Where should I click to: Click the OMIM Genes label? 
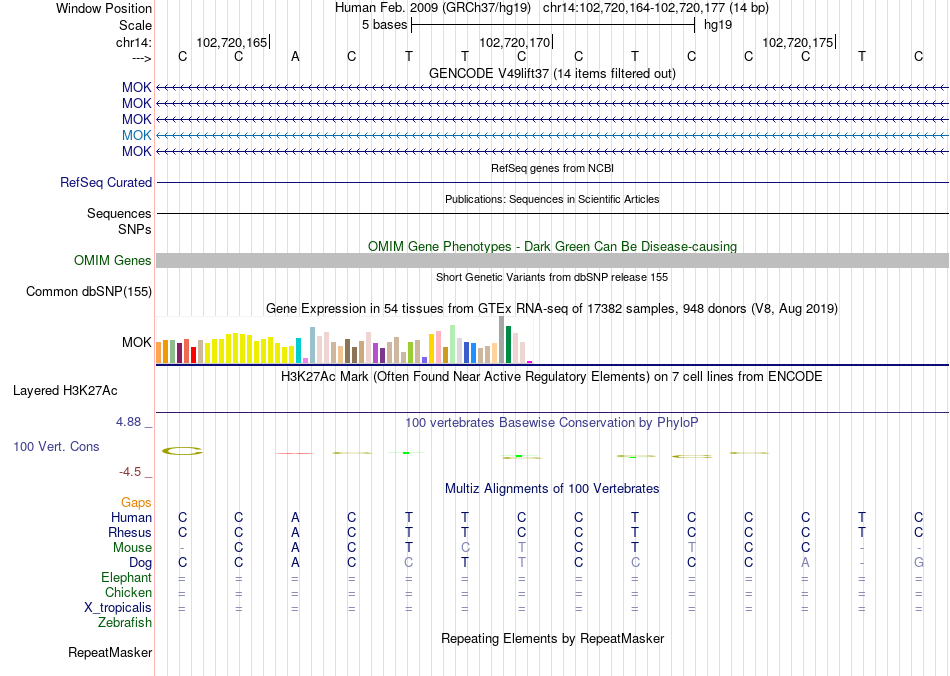click(x=113, y=260)
